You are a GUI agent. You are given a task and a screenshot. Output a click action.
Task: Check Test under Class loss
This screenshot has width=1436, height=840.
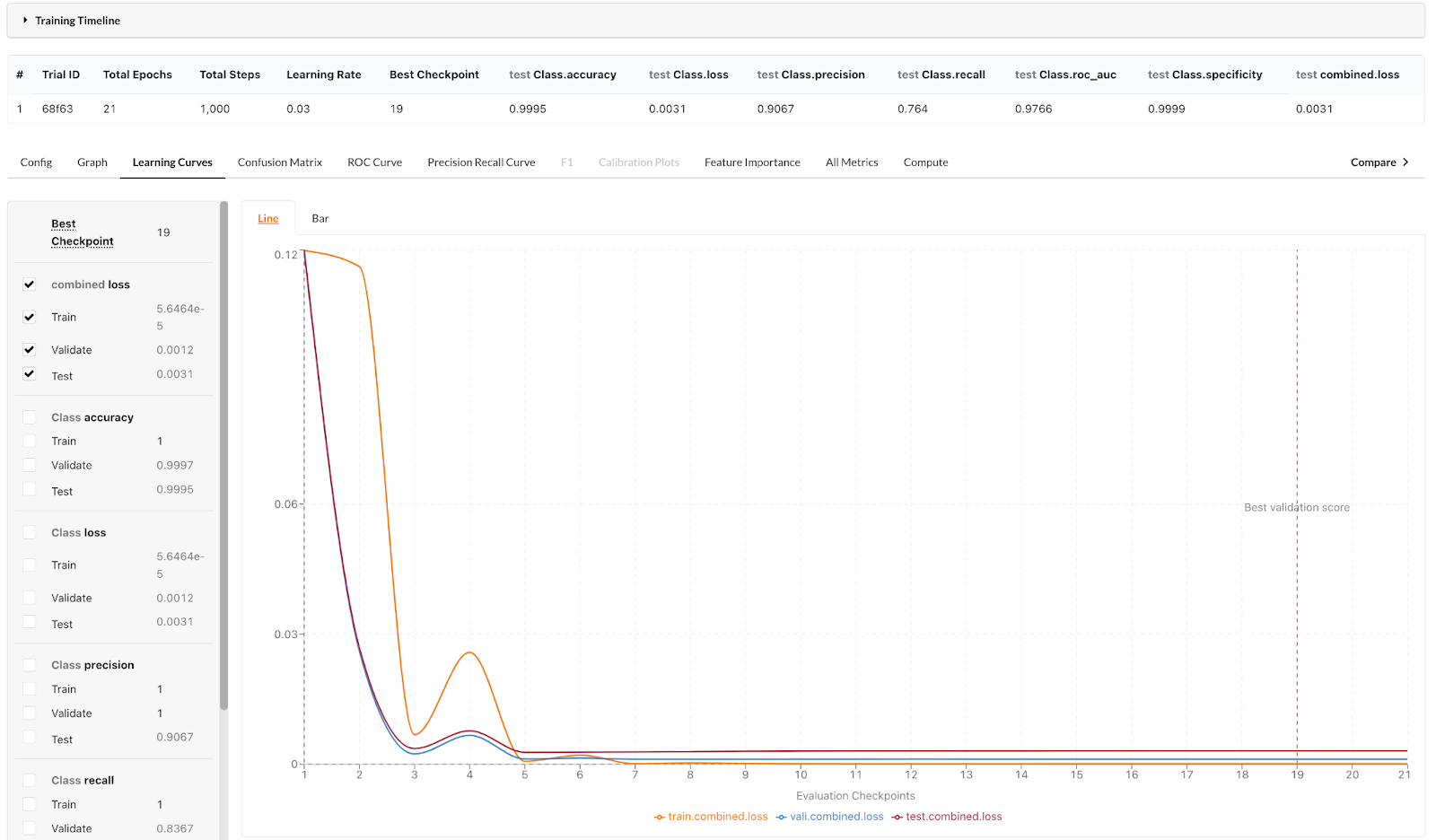click(30, 622)
